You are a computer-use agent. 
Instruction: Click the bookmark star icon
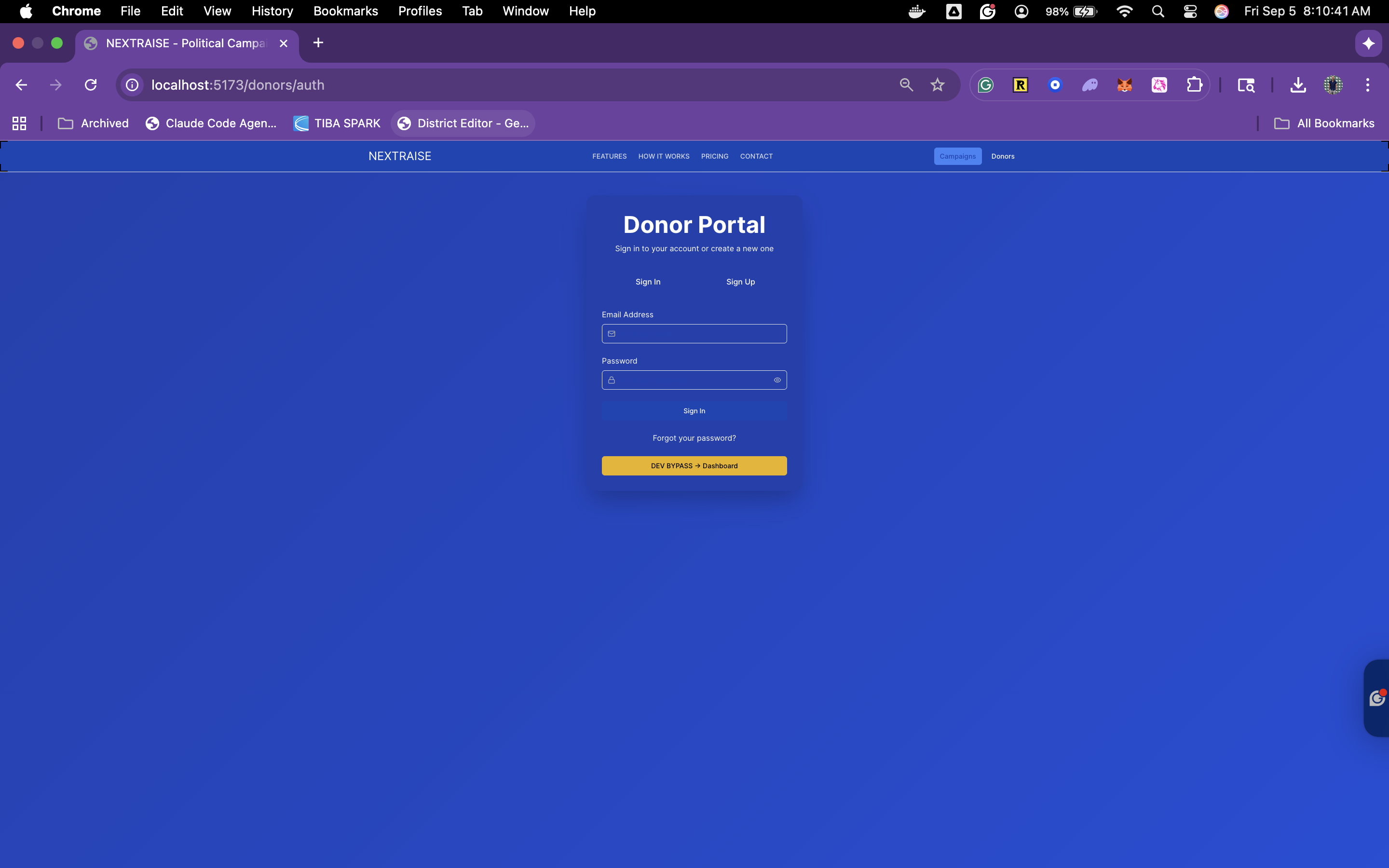point(937,85)
